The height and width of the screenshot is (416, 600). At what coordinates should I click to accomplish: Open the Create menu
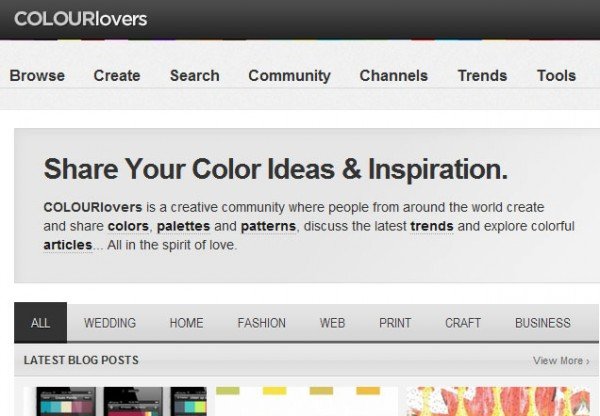(x=117, y=75)
